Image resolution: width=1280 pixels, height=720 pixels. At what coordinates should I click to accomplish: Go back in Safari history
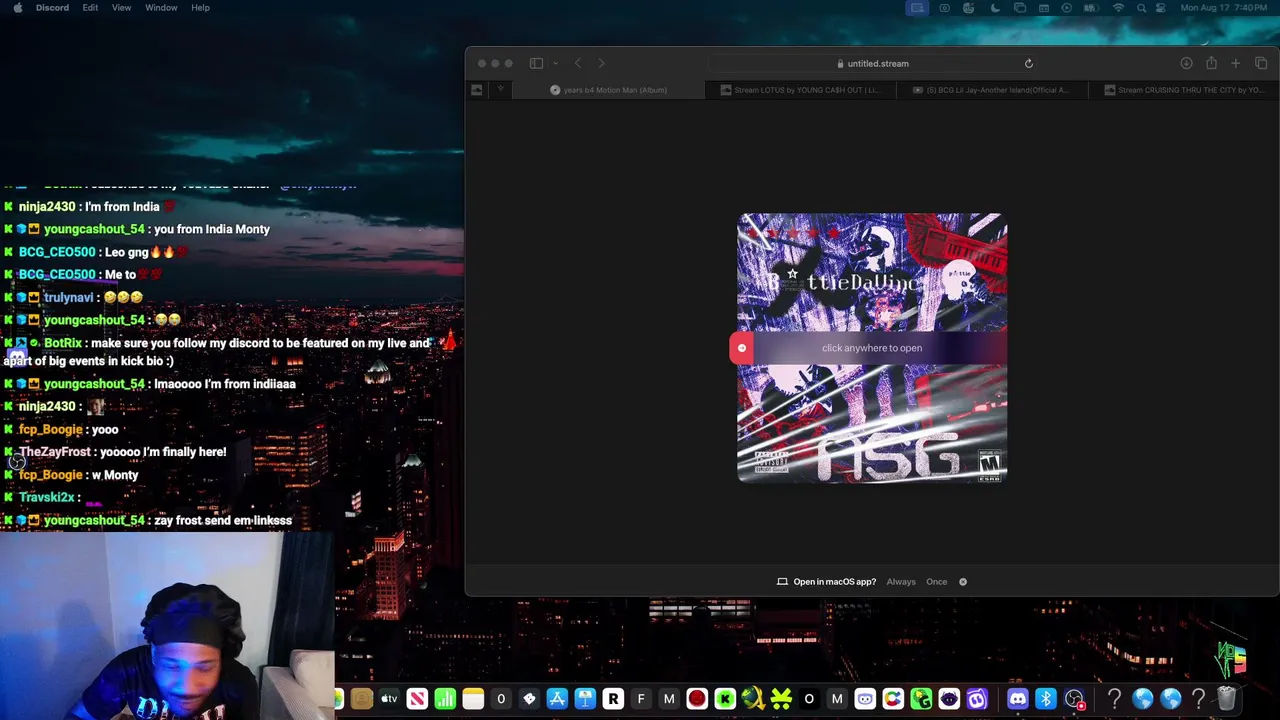[x=577, y=63]
